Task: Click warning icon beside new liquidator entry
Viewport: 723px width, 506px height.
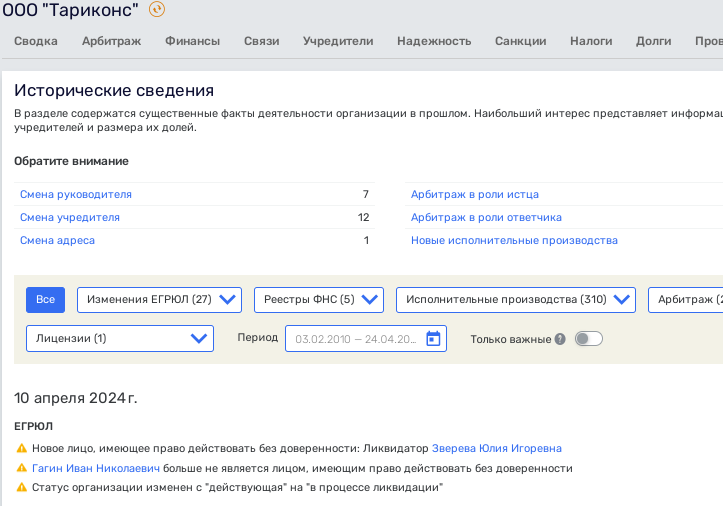Action: [x=22, y=449]
